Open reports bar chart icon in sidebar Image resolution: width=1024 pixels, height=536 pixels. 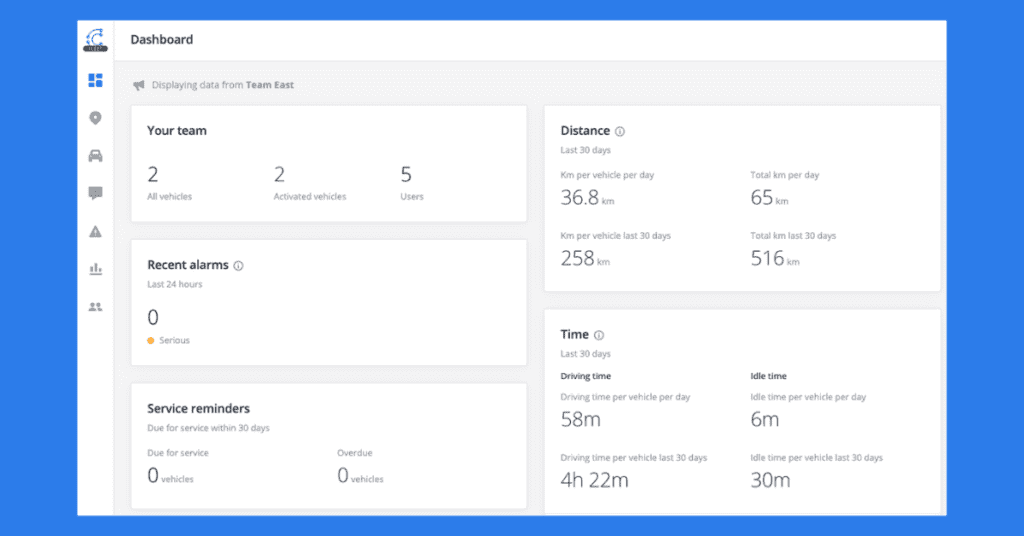coord(95,269)
